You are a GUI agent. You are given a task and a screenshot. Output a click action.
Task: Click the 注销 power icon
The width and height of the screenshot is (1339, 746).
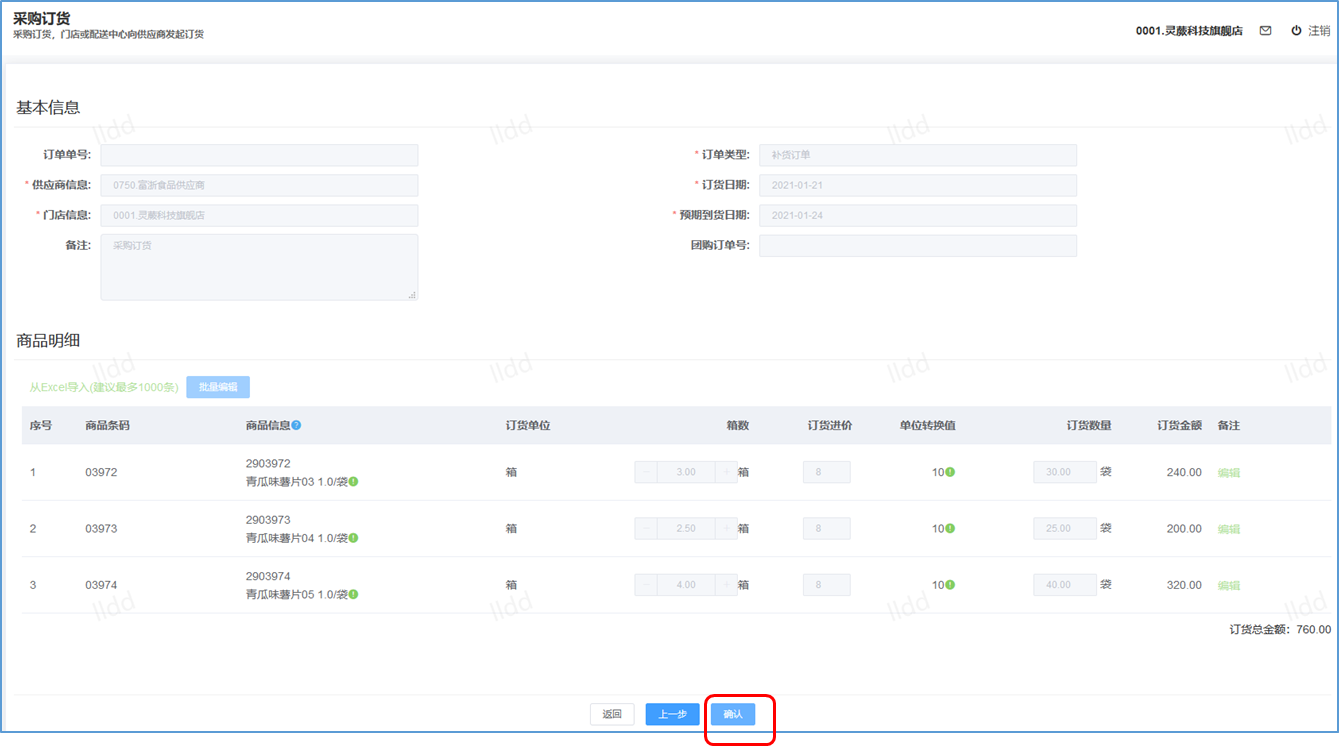tap(1296, 31)
